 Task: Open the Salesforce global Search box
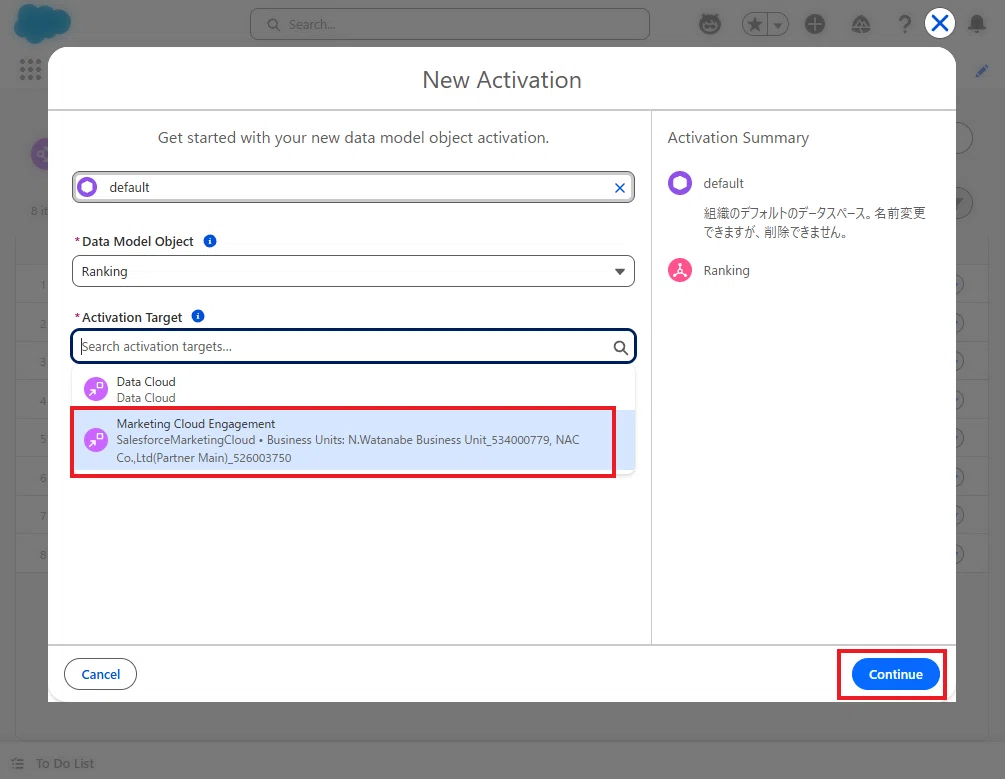pyautogui.click(x=449, y=24)
